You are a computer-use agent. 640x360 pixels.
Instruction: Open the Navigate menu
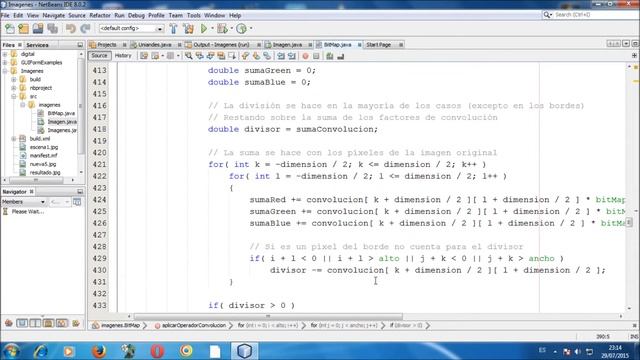pyautogui.click(x=53, y=16)
